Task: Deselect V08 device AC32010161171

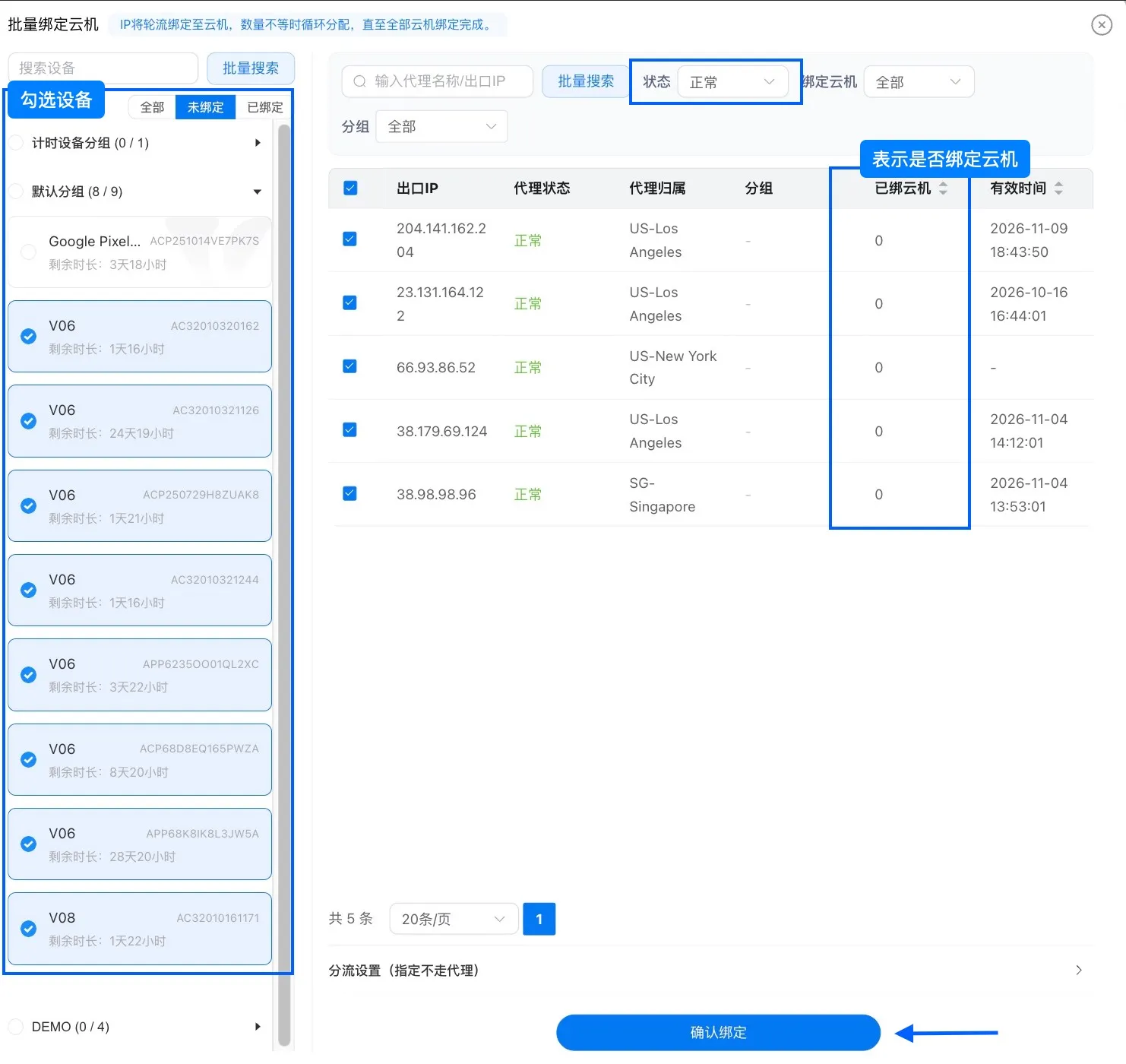Action: coord(29,929)
